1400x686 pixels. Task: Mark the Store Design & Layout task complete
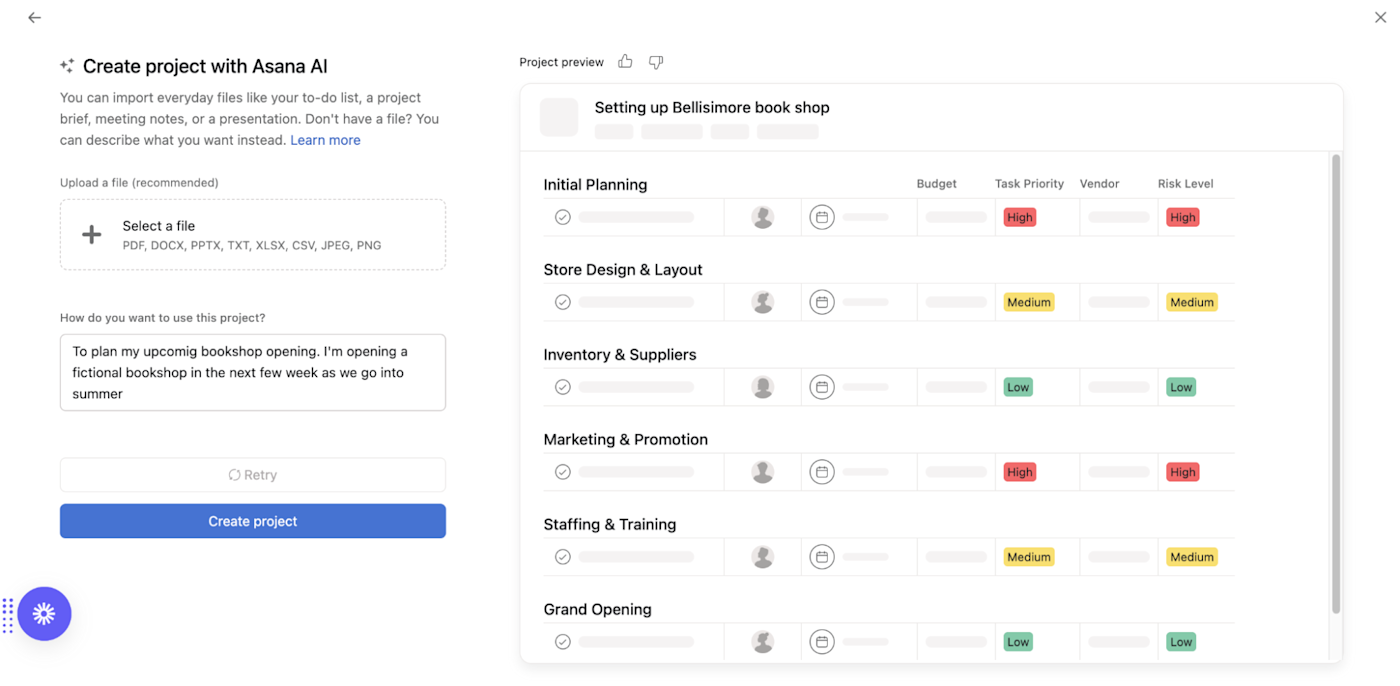coord(563,302)
